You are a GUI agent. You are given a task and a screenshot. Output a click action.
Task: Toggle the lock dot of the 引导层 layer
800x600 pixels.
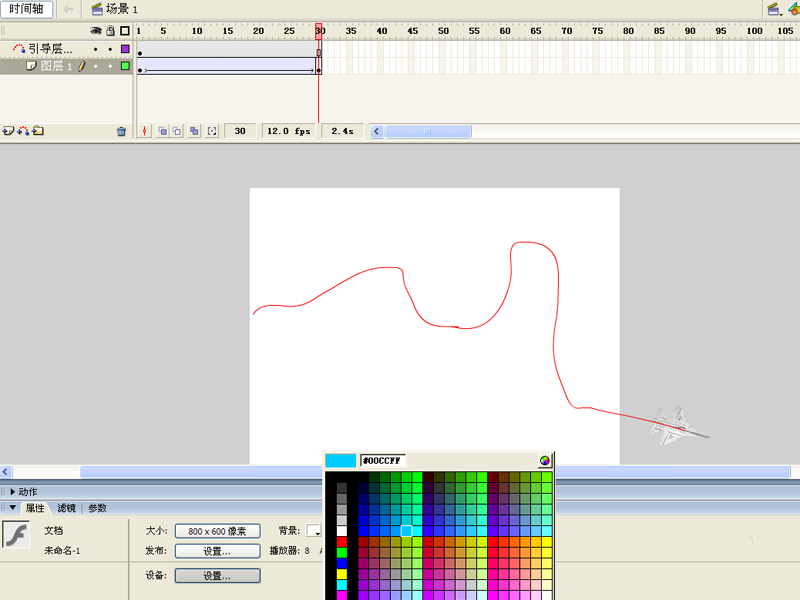[x=110, y=49]
